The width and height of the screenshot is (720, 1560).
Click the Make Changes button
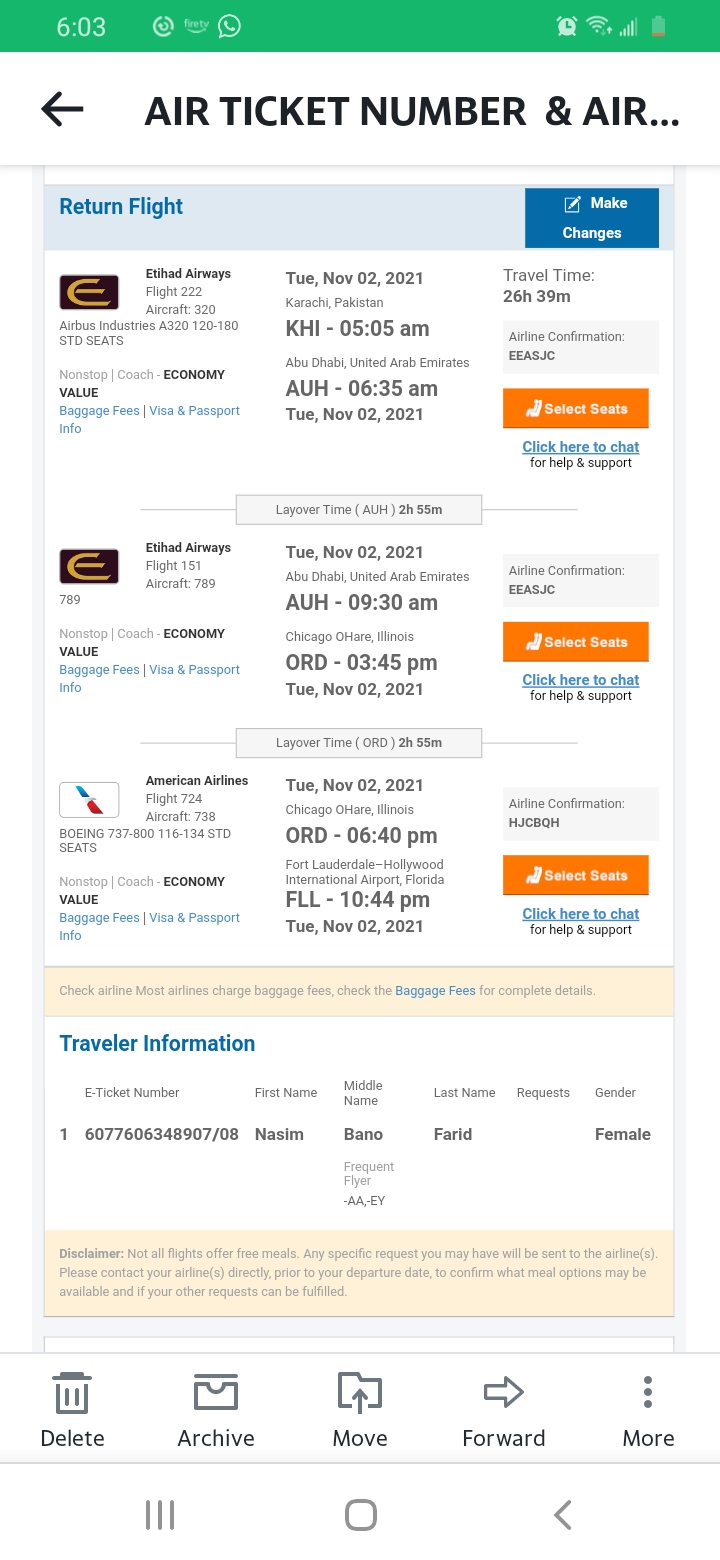592,218
